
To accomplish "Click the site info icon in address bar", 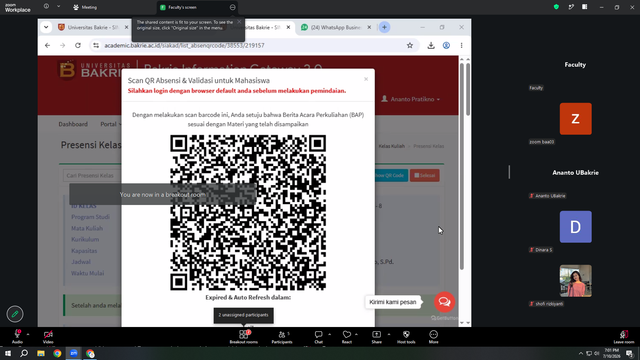I will [96, 45].
